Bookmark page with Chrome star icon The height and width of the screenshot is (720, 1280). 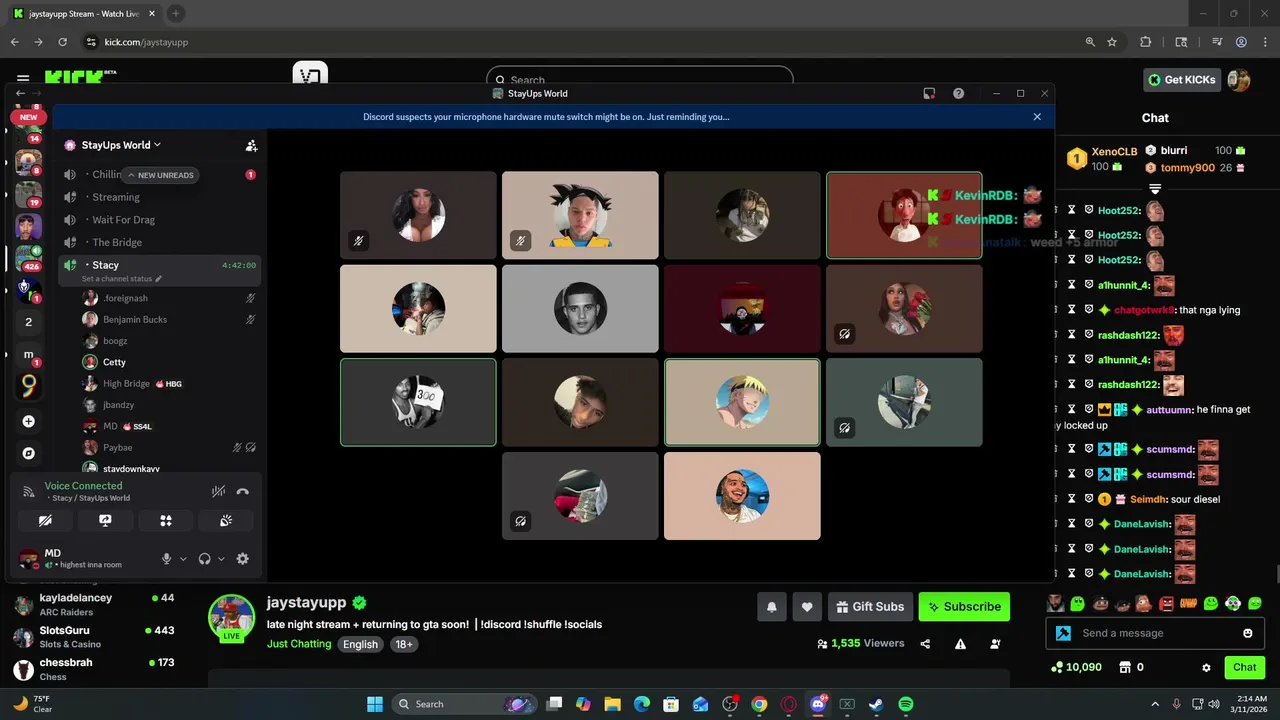(1112, 42)
